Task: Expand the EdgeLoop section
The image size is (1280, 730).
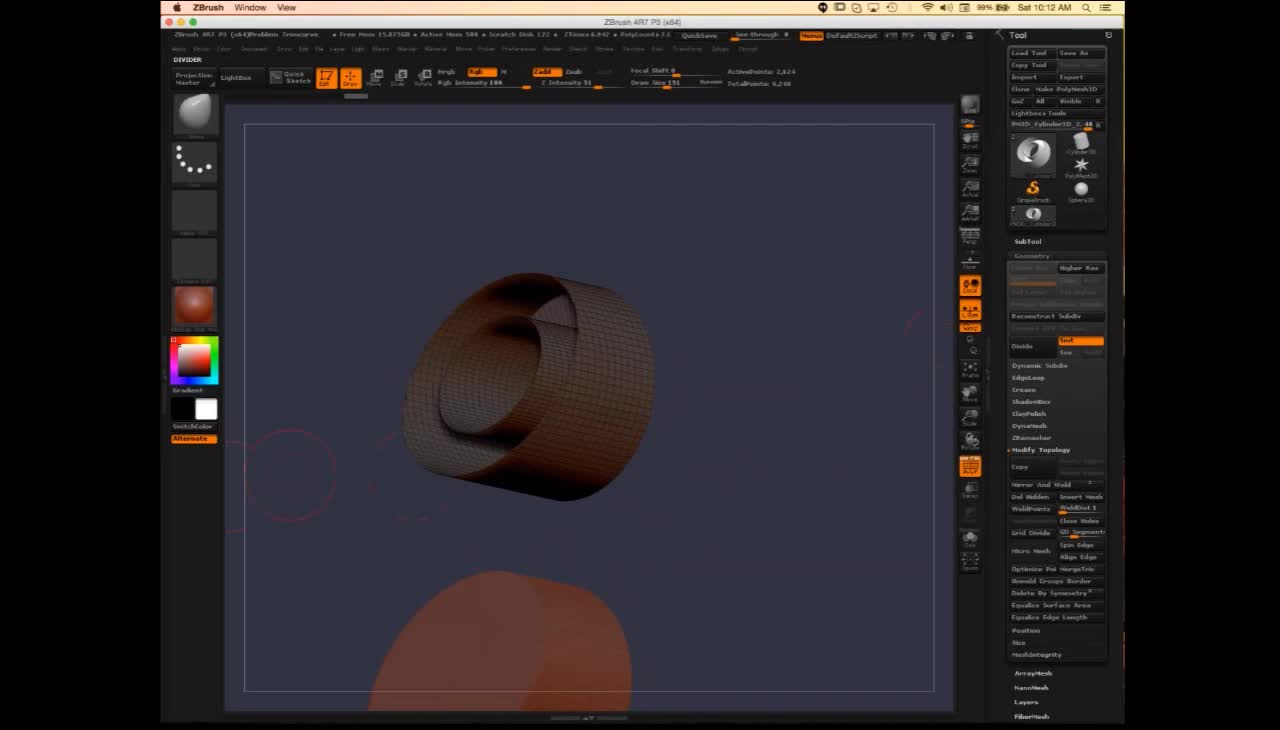Action: pyautogui.click(x=1028, y=378)
